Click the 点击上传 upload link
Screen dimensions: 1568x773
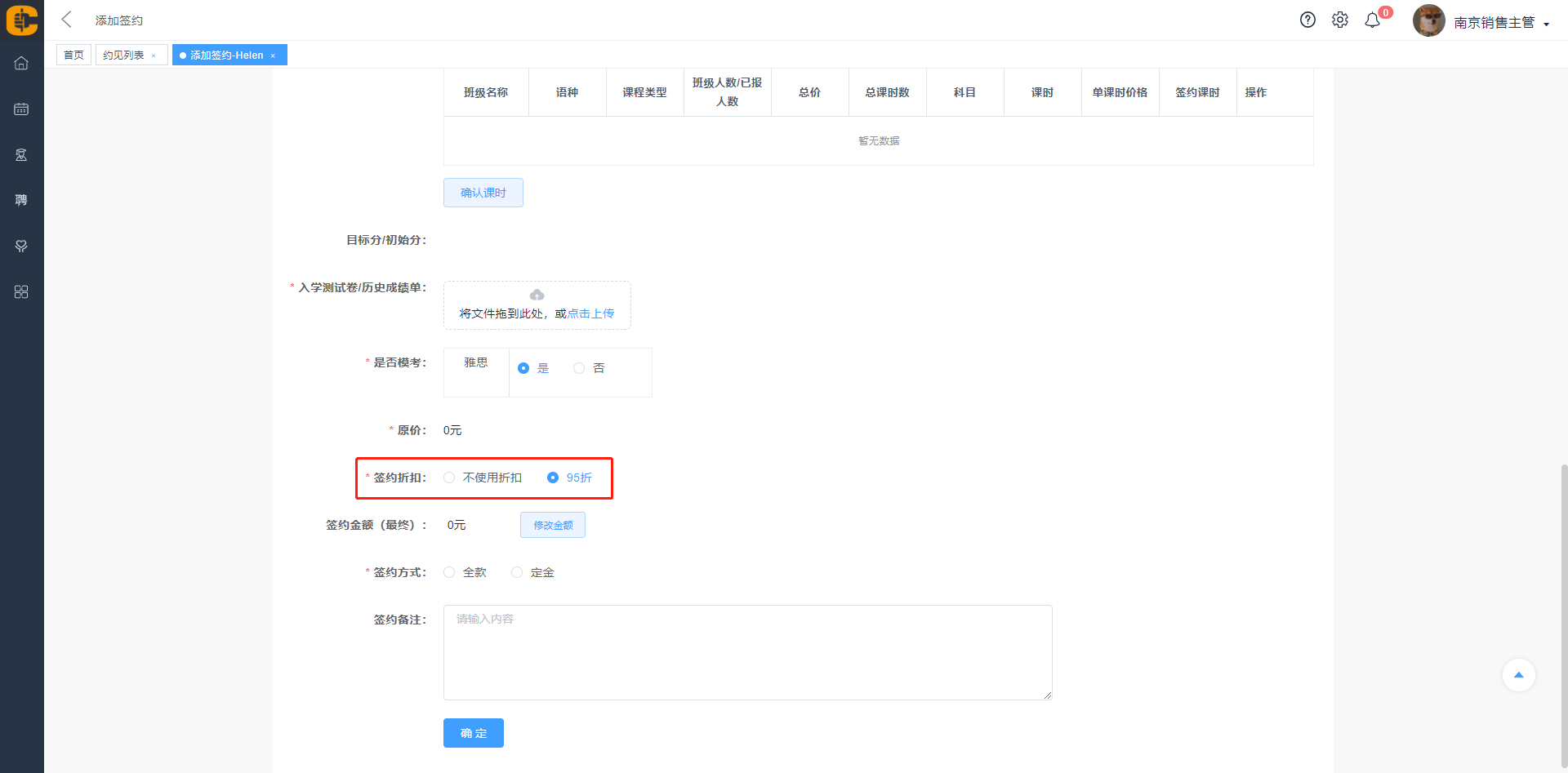point(590,313)
